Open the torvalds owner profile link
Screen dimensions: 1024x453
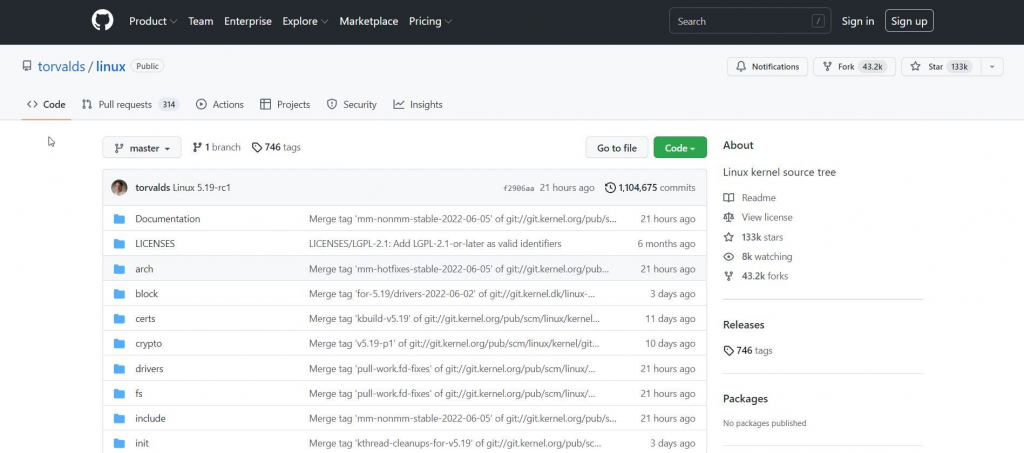61,66
